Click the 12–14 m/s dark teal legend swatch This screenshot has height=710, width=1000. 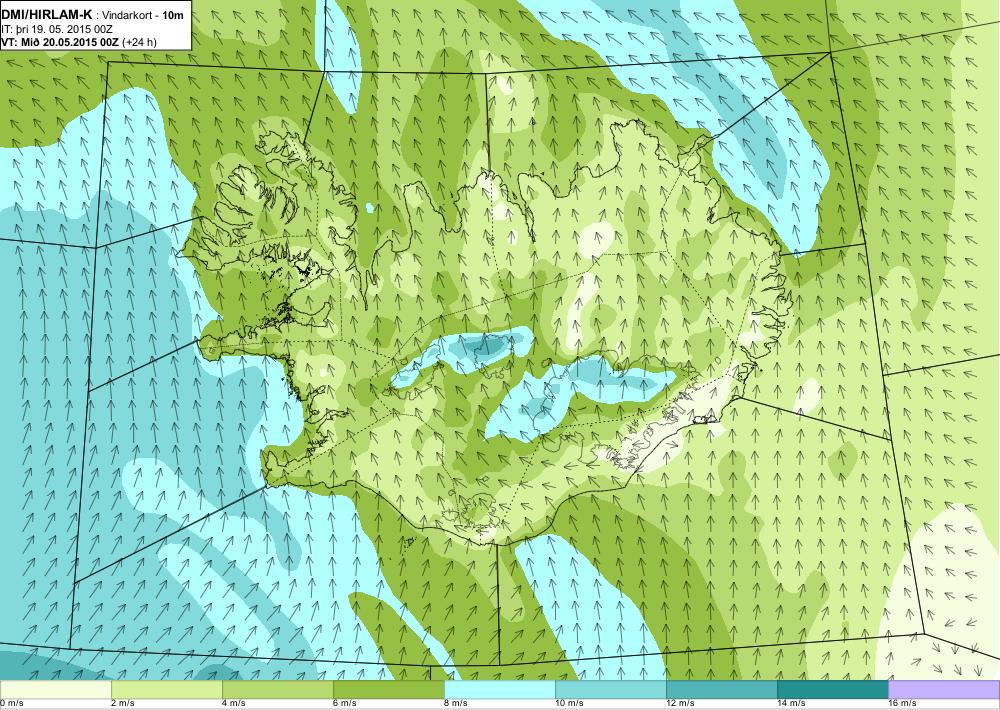pos(721,689)
